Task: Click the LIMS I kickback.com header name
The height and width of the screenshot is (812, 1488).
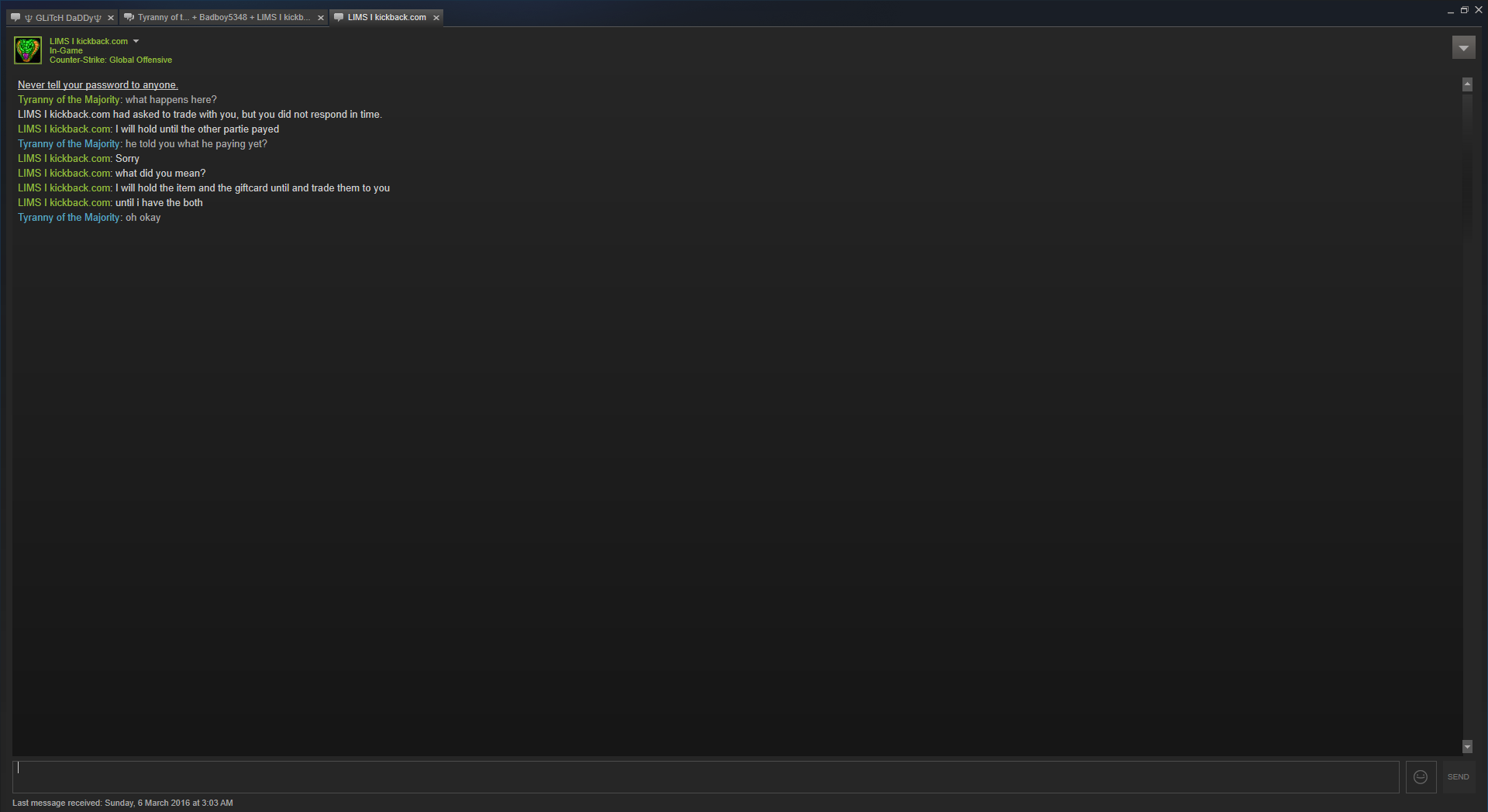Action: point(88,41)
